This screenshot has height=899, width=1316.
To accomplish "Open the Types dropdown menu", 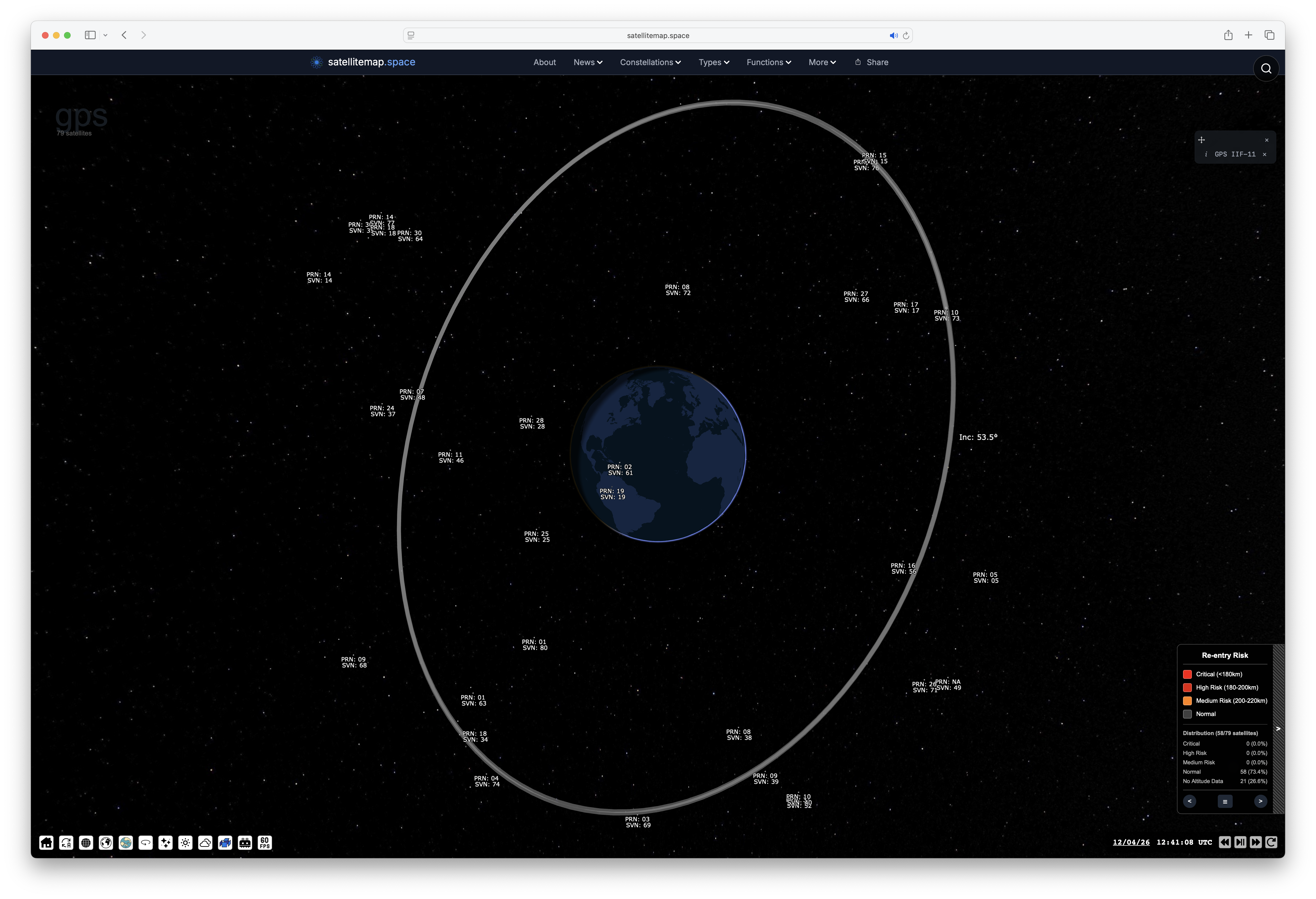I will [713, 62].
